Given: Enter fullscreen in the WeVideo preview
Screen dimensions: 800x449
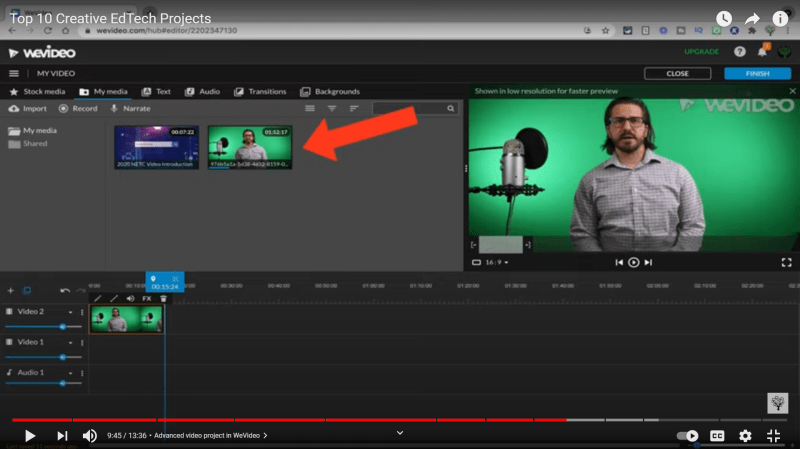Looking at the screenshot, I should (x=786, y=262).
